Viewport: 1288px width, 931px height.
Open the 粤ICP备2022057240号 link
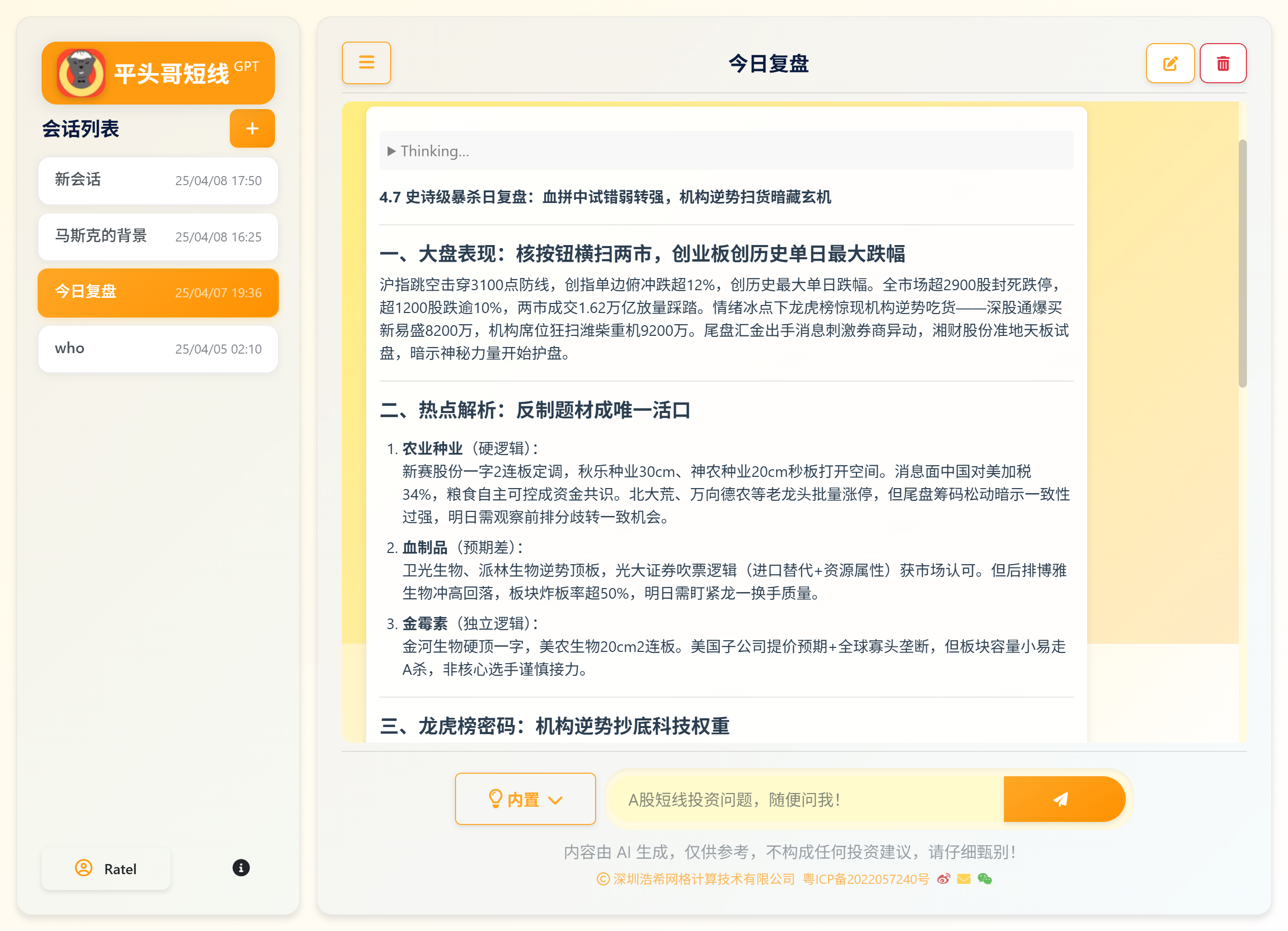(x=865, y=879)
